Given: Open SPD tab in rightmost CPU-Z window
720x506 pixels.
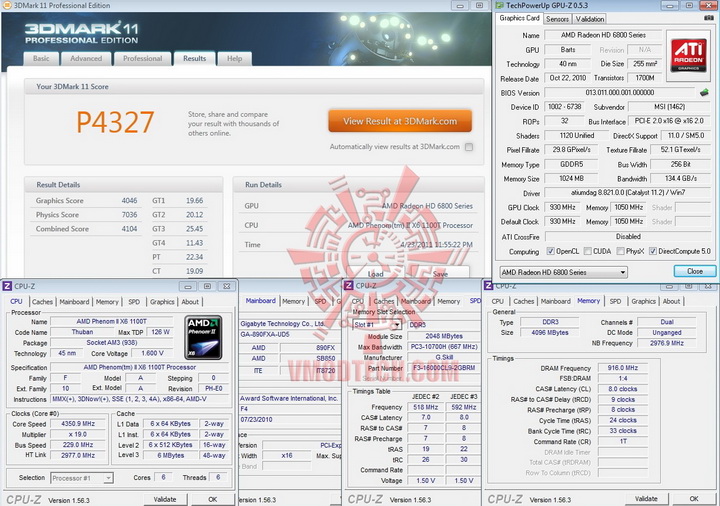Looking at the screenshot, I should pos(615,301).
